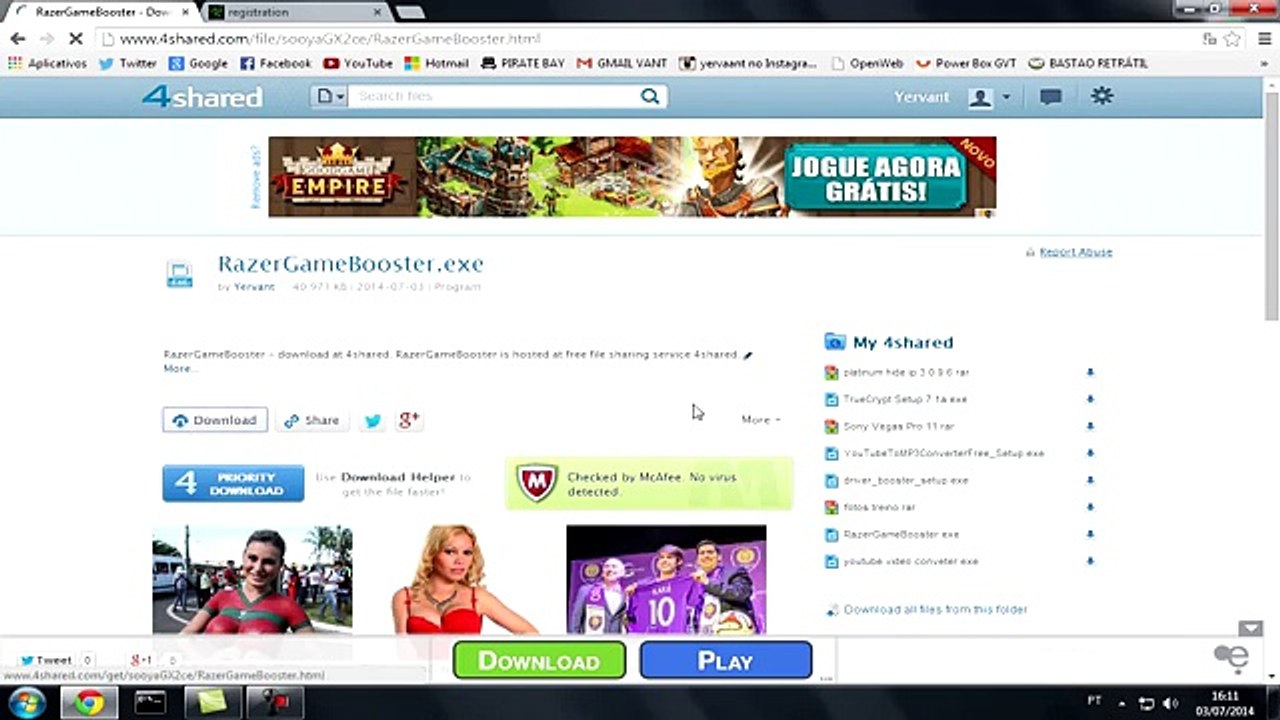Click the Share button
1280x720 pixels.
point(312,420)
